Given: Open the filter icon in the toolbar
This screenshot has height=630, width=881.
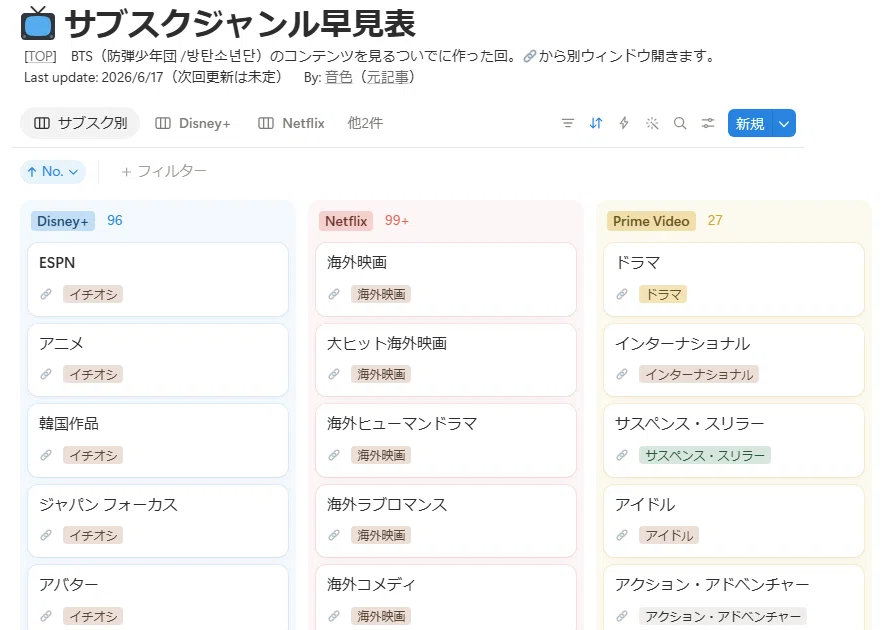Looking at the screenshot, I should (x=568, y=123).
